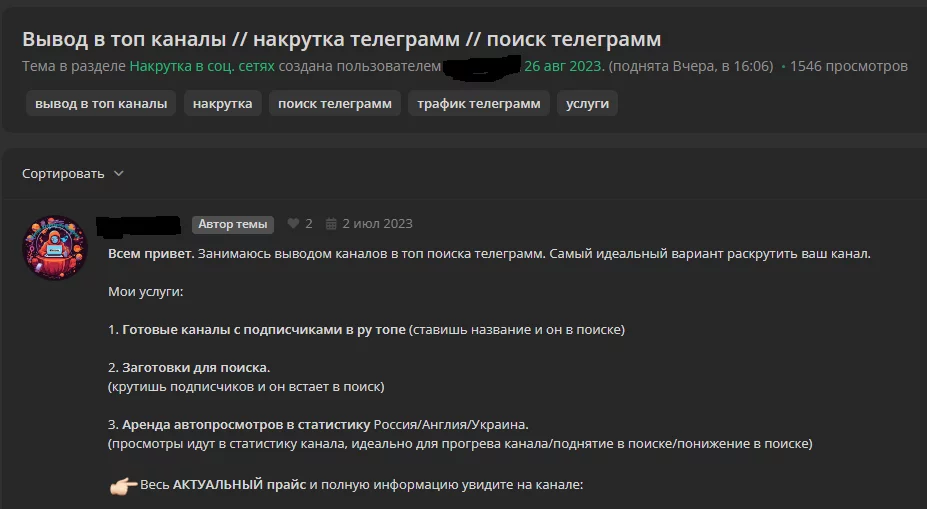Click the text 'Заготовки для поиска.'
The width and height of the screenshot is (927, 509).
196,368
